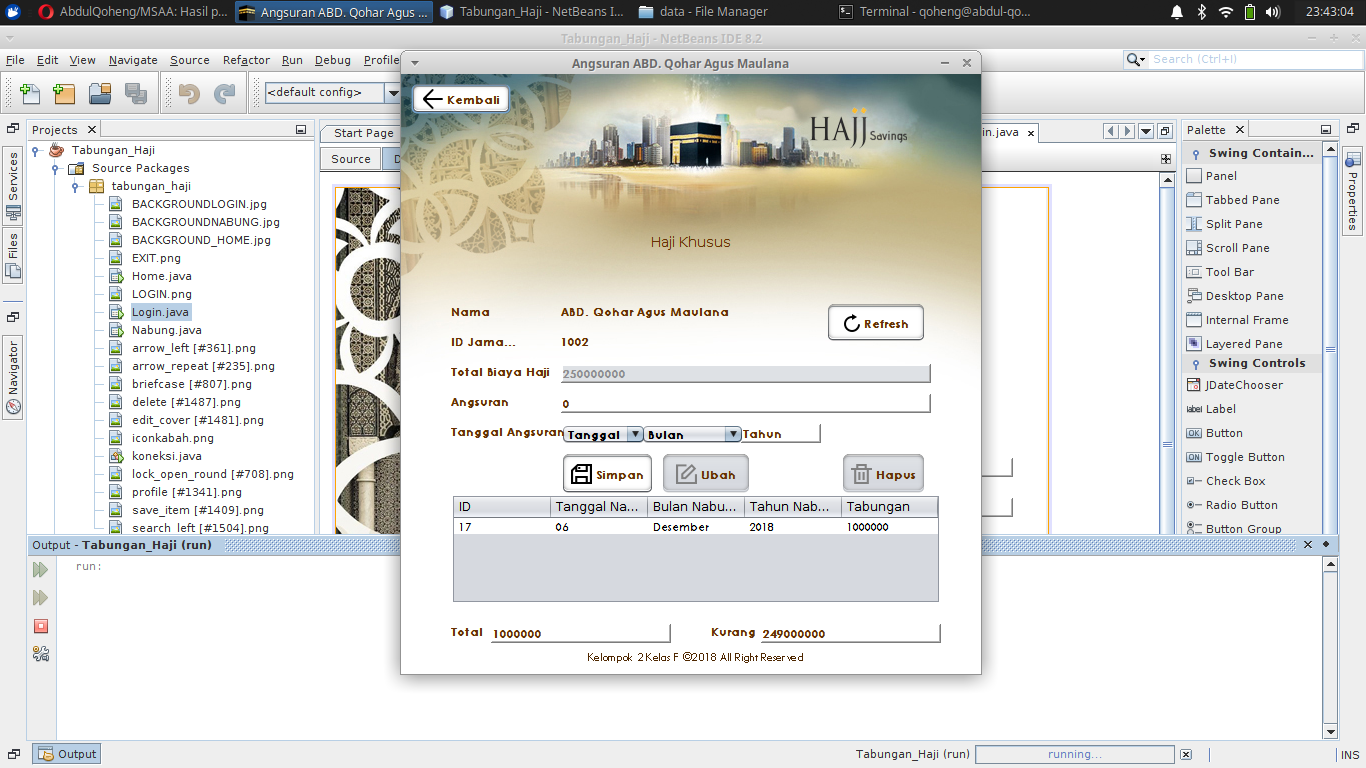Viewport: 1366px width, 768px height.
Task: Select Login.java in the Projects tree
Action: point(160,312)
